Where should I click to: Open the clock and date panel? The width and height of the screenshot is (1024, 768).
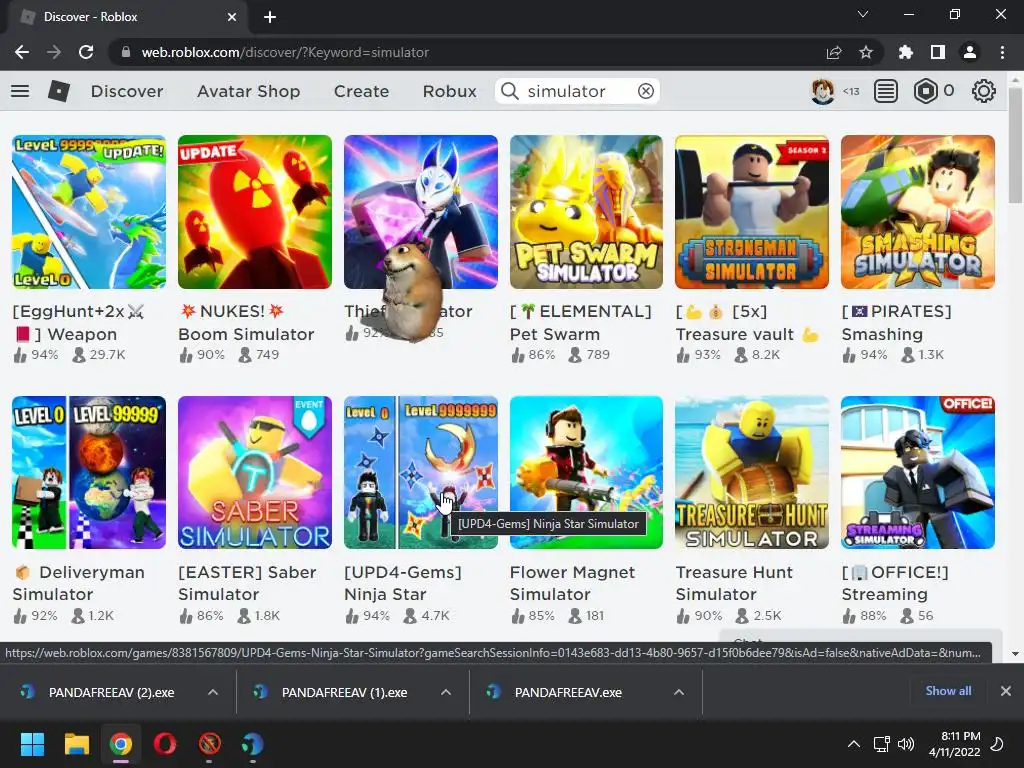[x=955, y=744]
